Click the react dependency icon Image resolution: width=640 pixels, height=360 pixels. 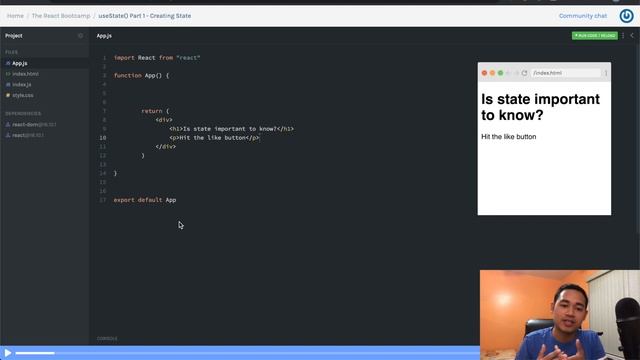(x=8, y=135)
